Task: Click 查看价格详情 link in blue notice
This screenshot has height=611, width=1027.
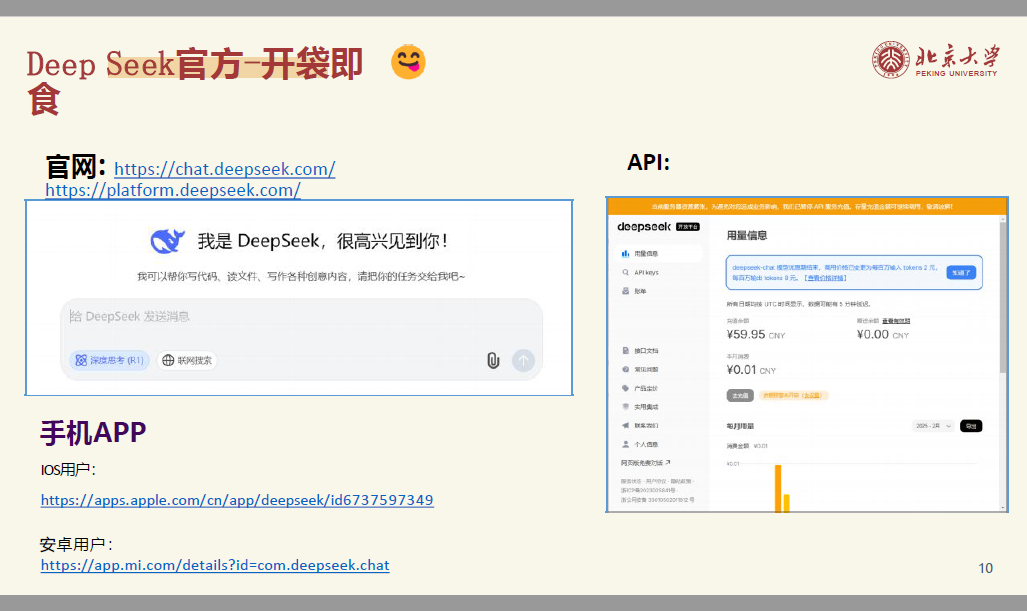Action: (825, 278)
